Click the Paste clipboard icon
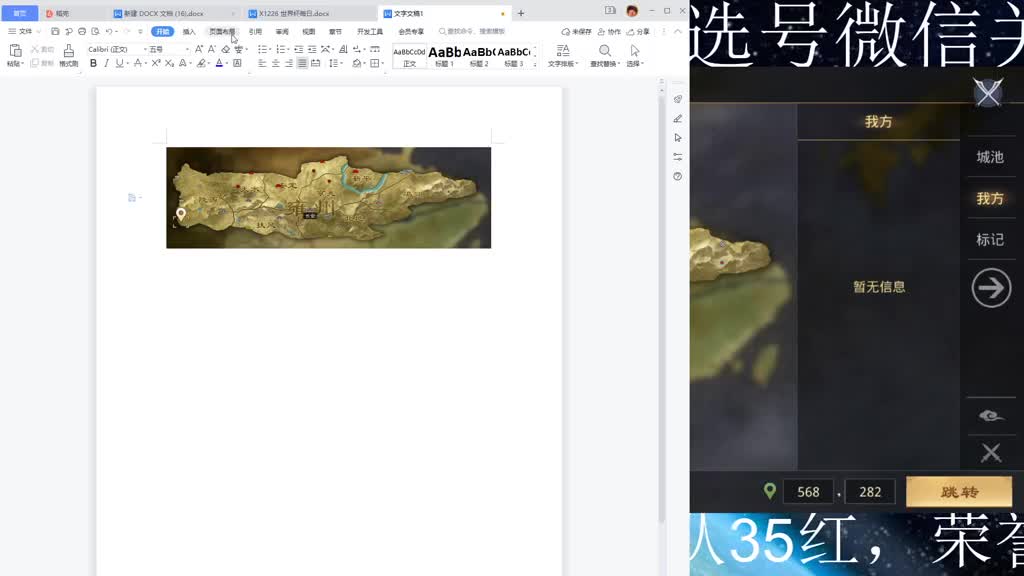 coord(15,51)
